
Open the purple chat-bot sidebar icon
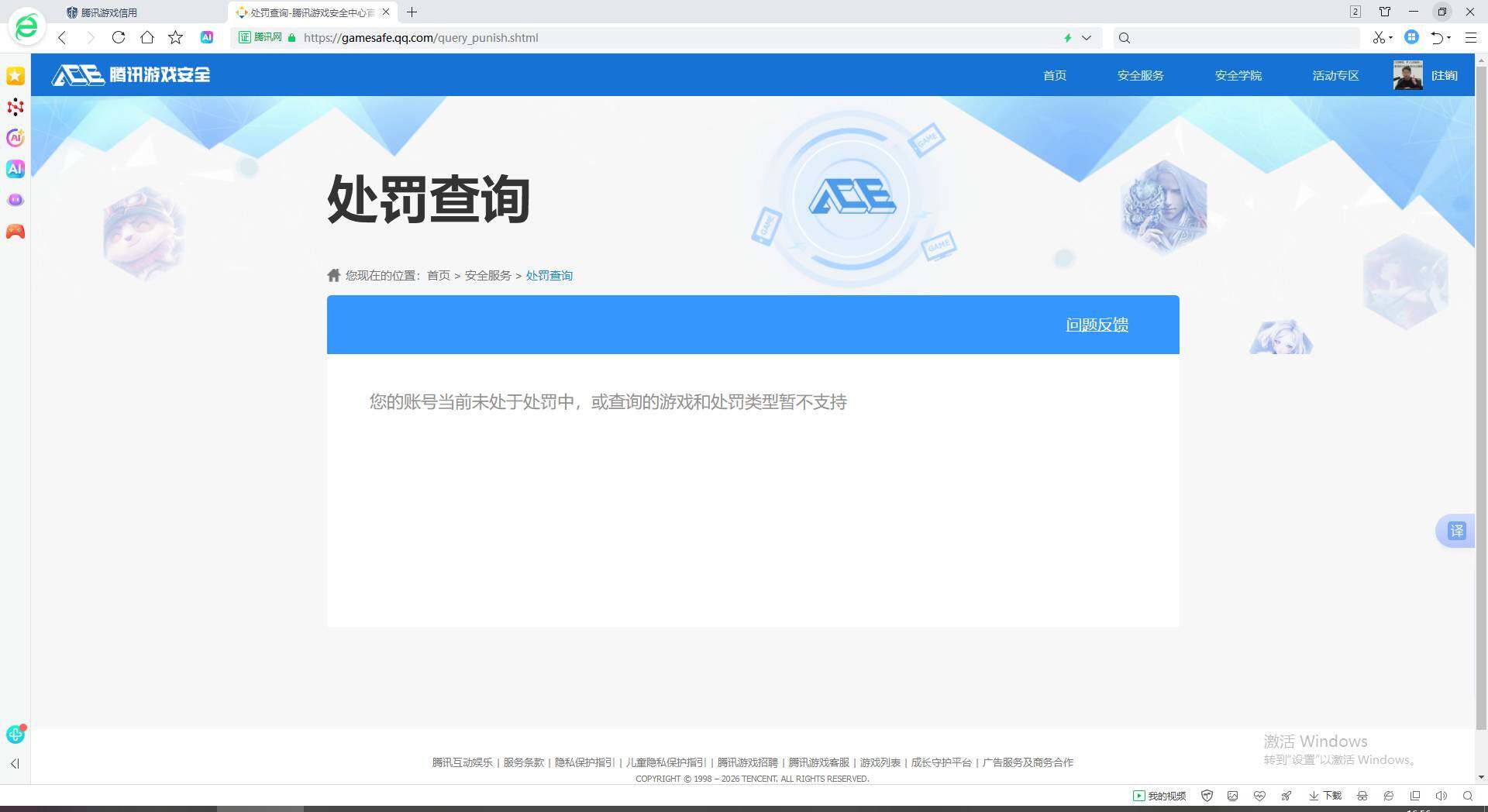point(15,200)
